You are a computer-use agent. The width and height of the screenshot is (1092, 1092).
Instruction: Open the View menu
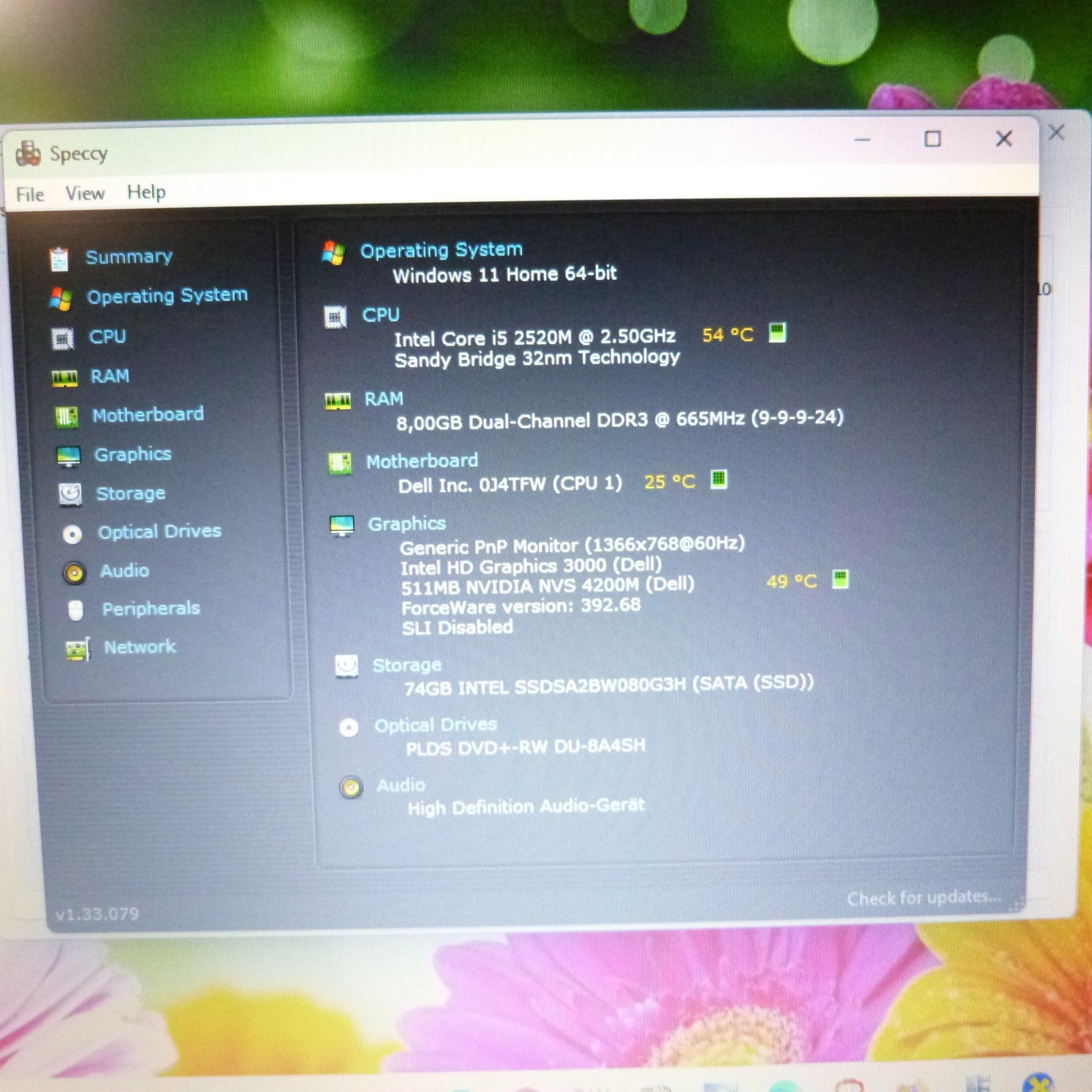tap(85, 193)
